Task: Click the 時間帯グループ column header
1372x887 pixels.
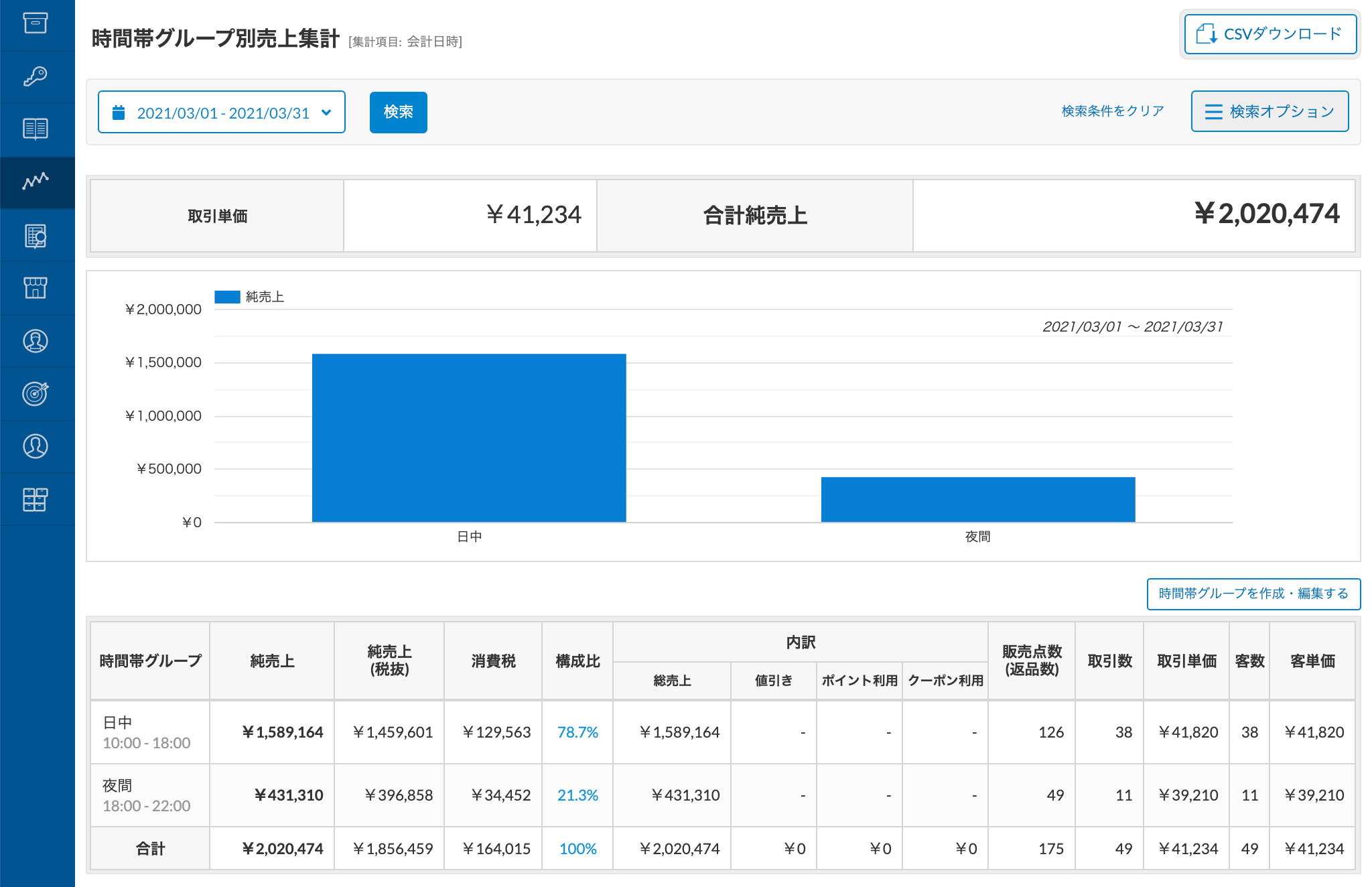Action: click(150, 661)
